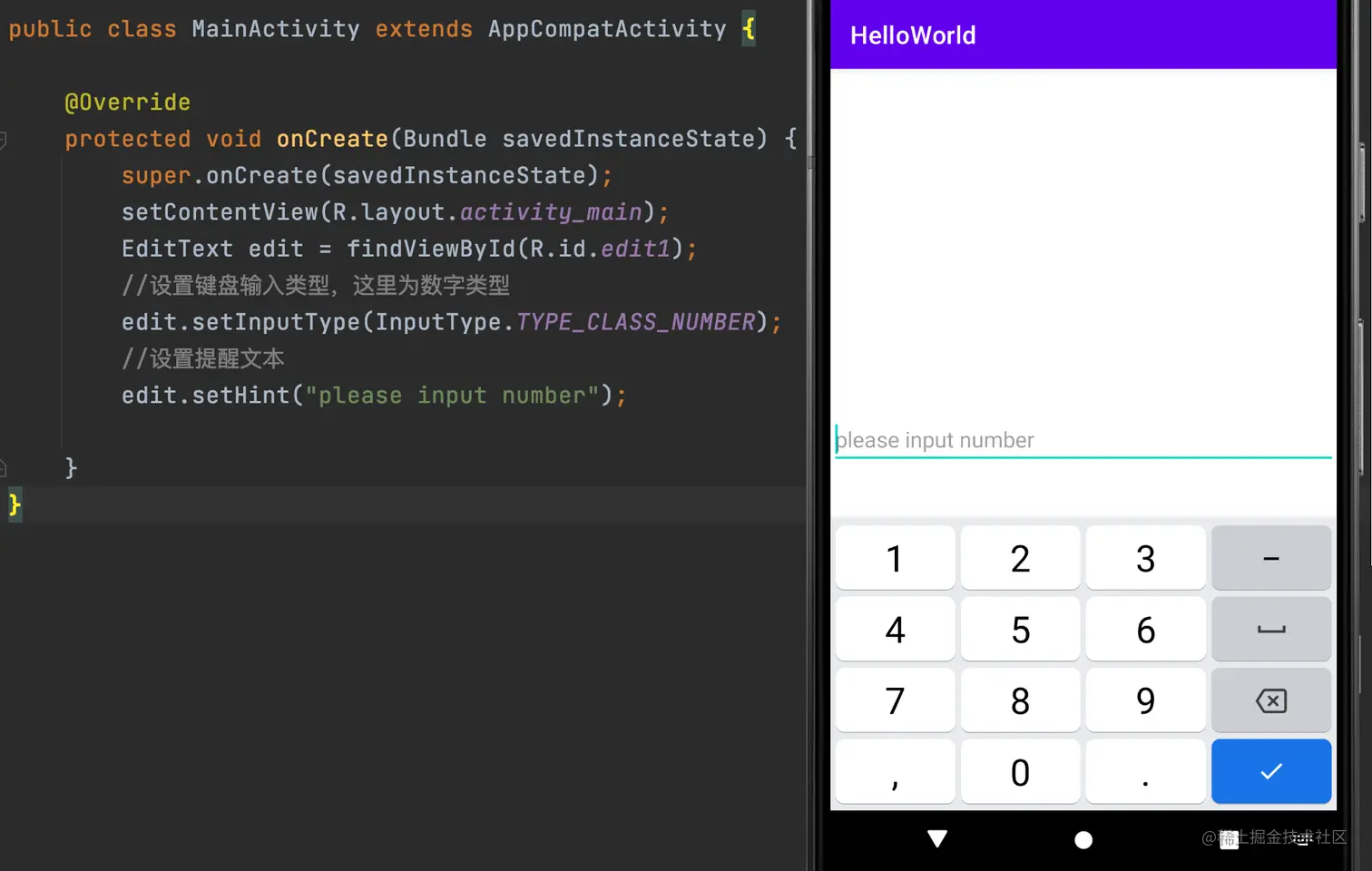
Task: Click the comment about 设置键盘输入类型
Action: (316, 285)
